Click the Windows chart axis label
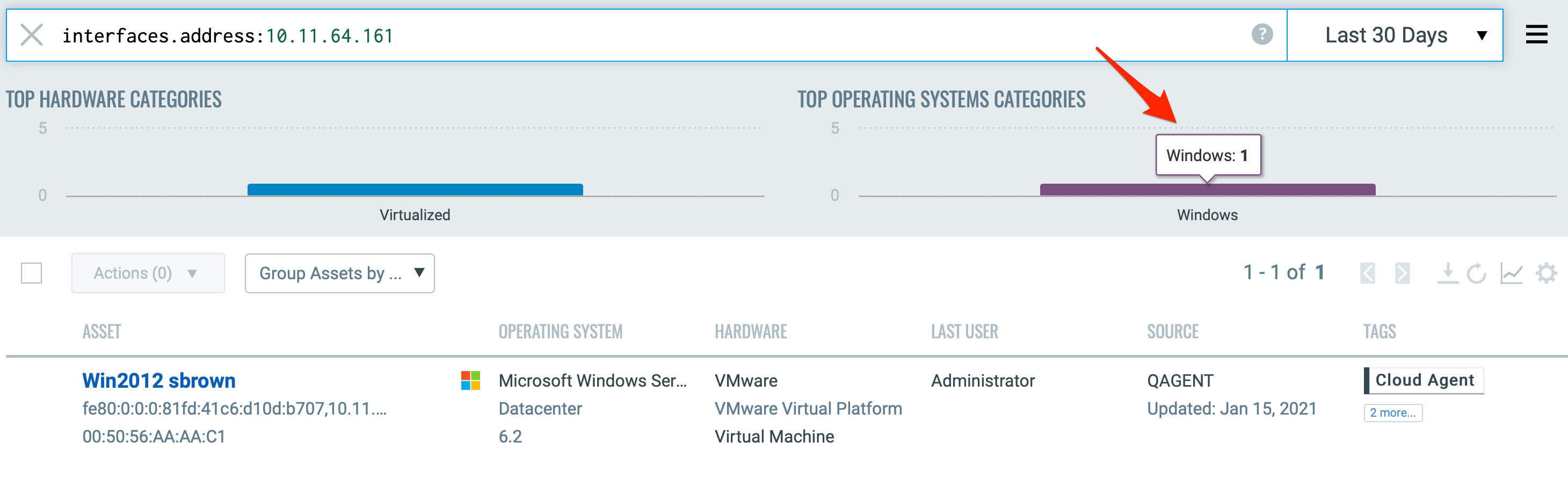1568x493 pixels. click(1207, 215)
